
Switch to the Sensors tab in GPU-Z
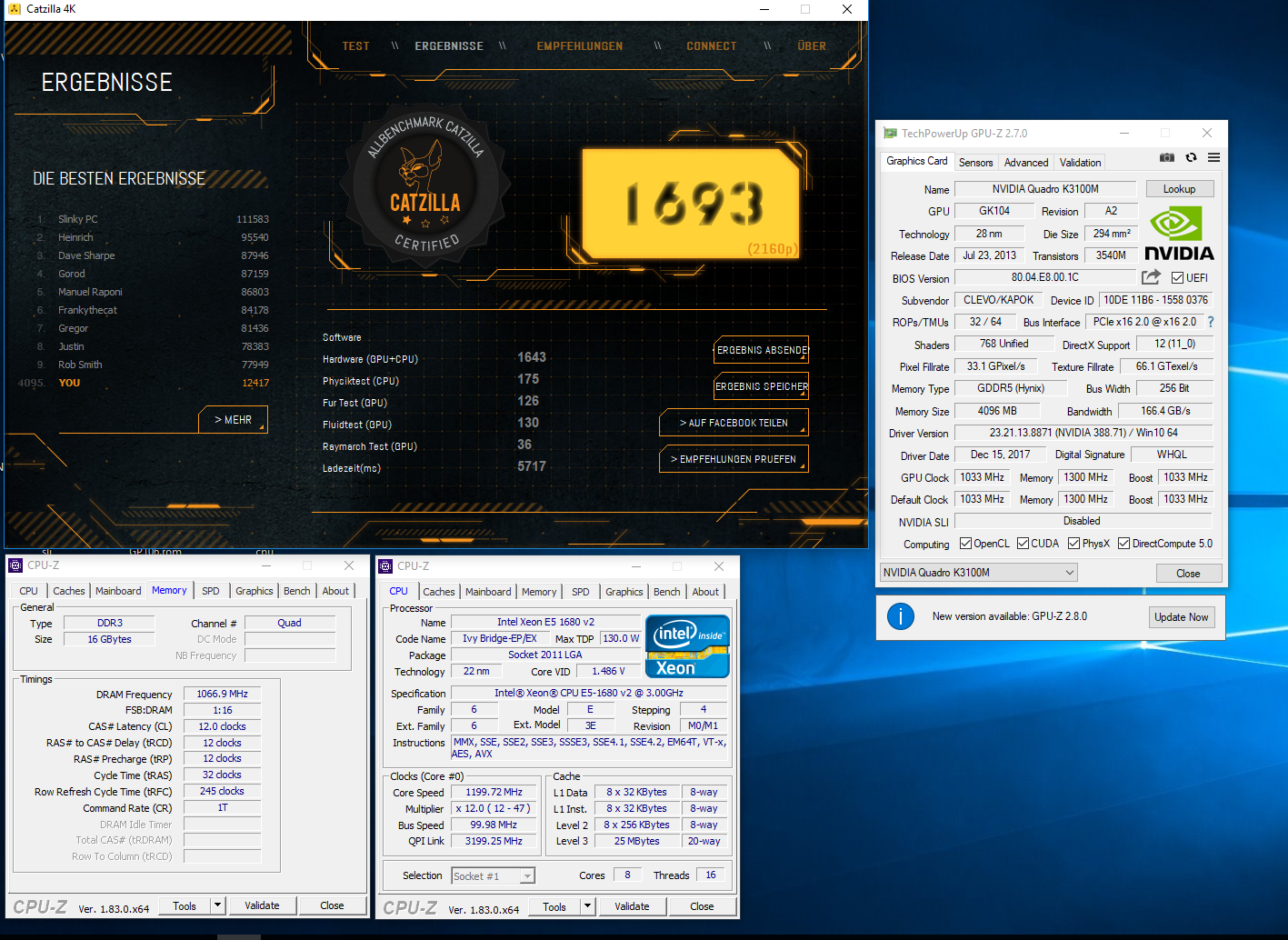coord(975,163)
